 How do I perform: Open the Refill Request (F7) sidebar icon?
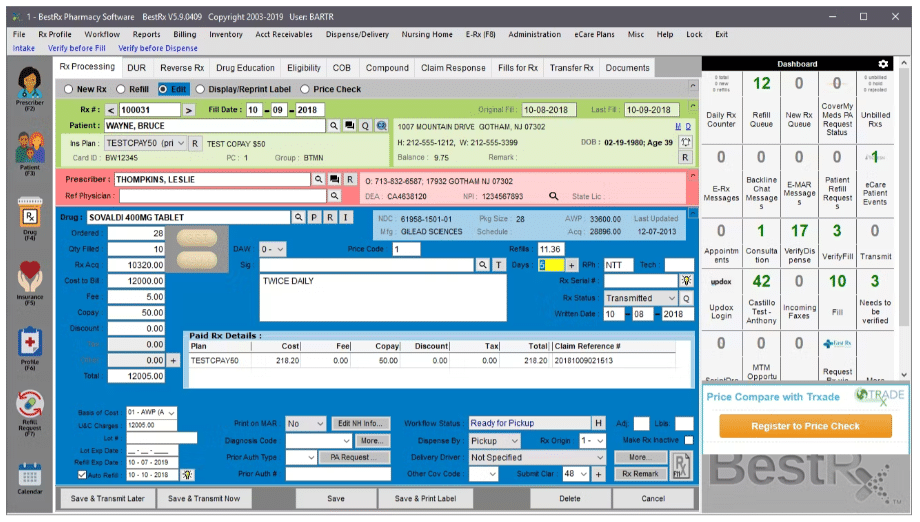click(x=29, y=413)
